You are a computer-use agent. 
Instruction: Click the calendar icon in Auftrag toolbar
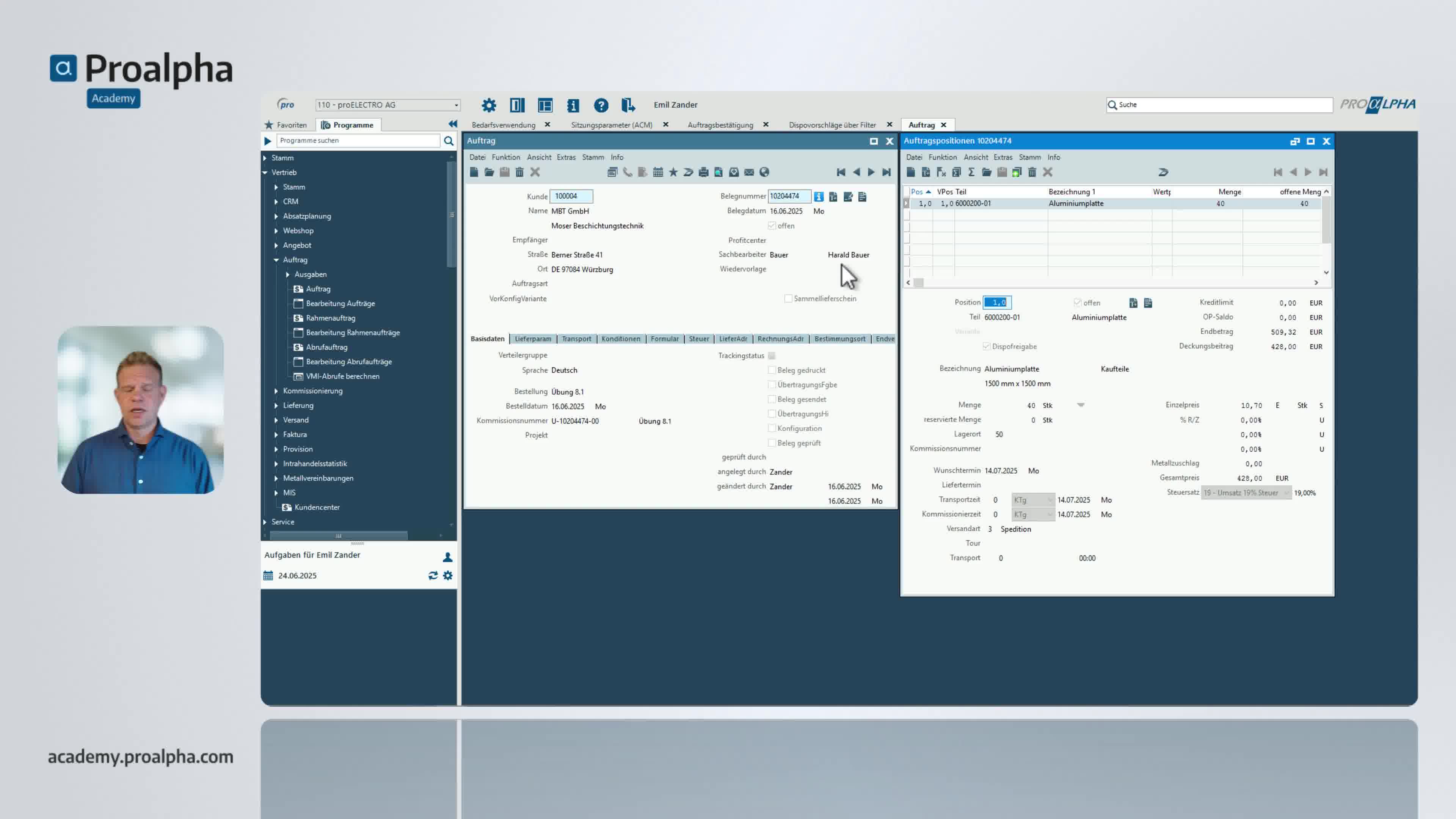coord(658,173)
